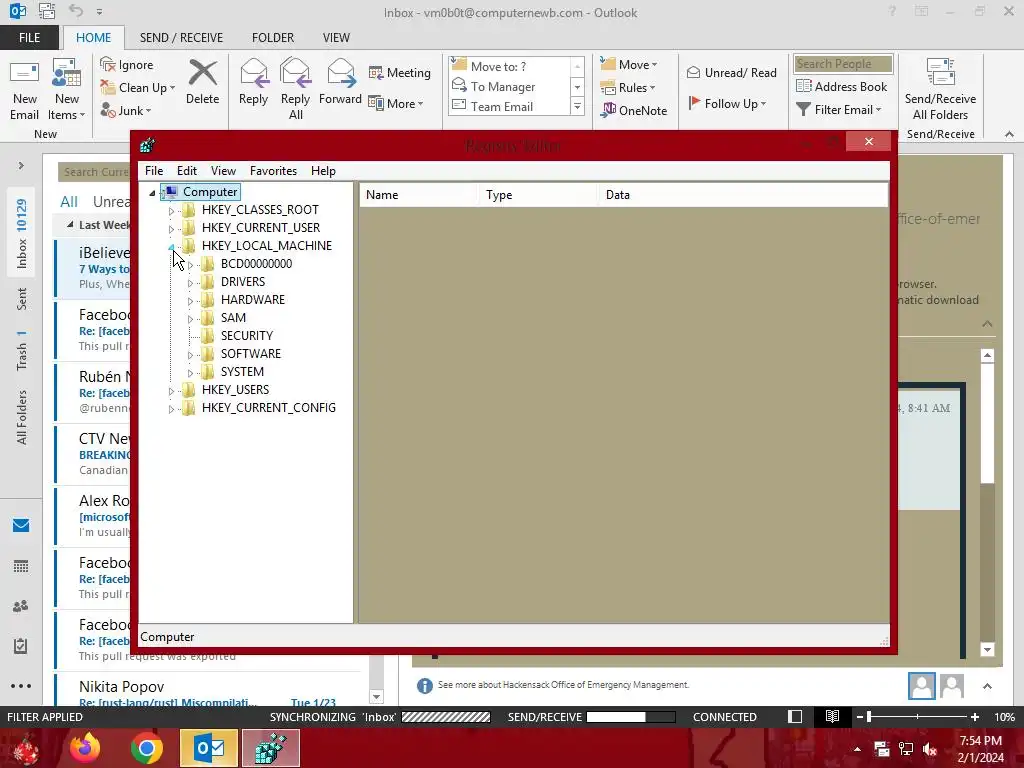Open Registry Editor Favorites menu
Screen dimensions: 1024x768
274,170
